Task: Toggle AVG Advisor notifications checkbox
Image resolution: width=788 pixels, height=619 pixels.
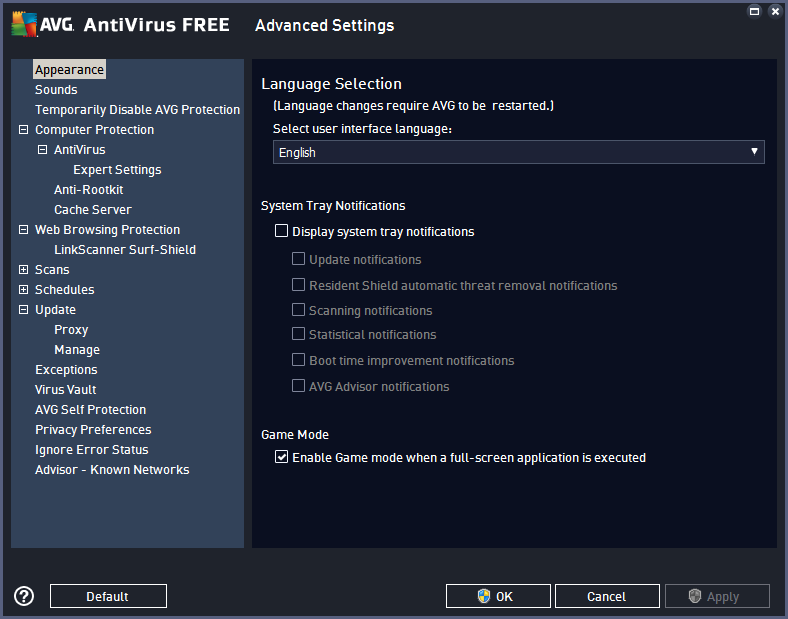Action: click(x=299, y=386)
